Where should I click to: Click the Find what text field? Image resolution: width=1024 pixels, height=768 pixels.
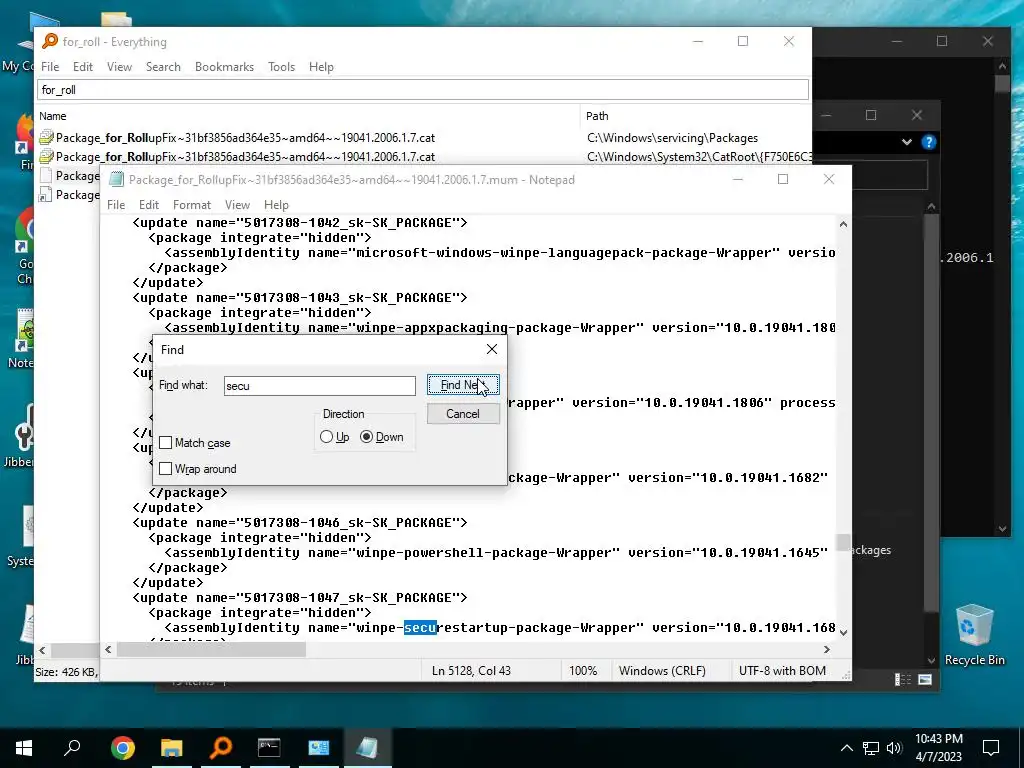(x=319, y=385)
